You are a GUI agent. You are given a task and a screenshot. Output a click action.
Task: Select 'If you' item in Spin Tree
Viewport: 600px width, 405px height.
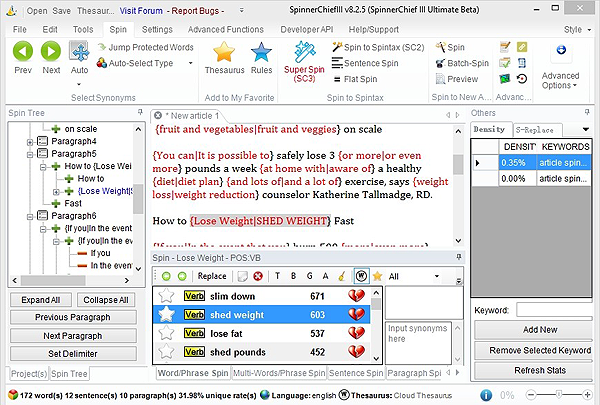[100, 253]
